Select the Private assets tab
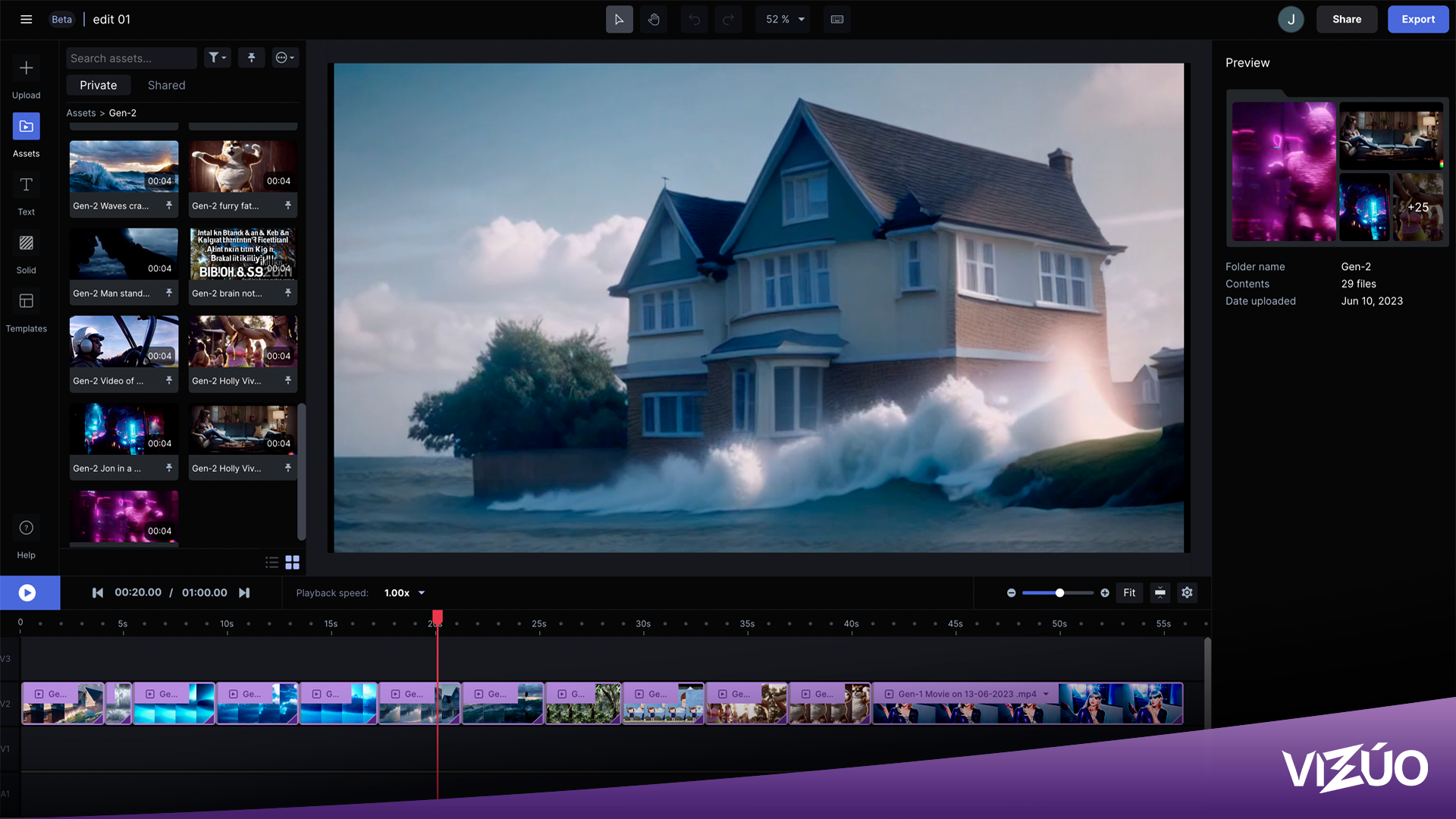 pyautogui.click(x=98, y=85)
